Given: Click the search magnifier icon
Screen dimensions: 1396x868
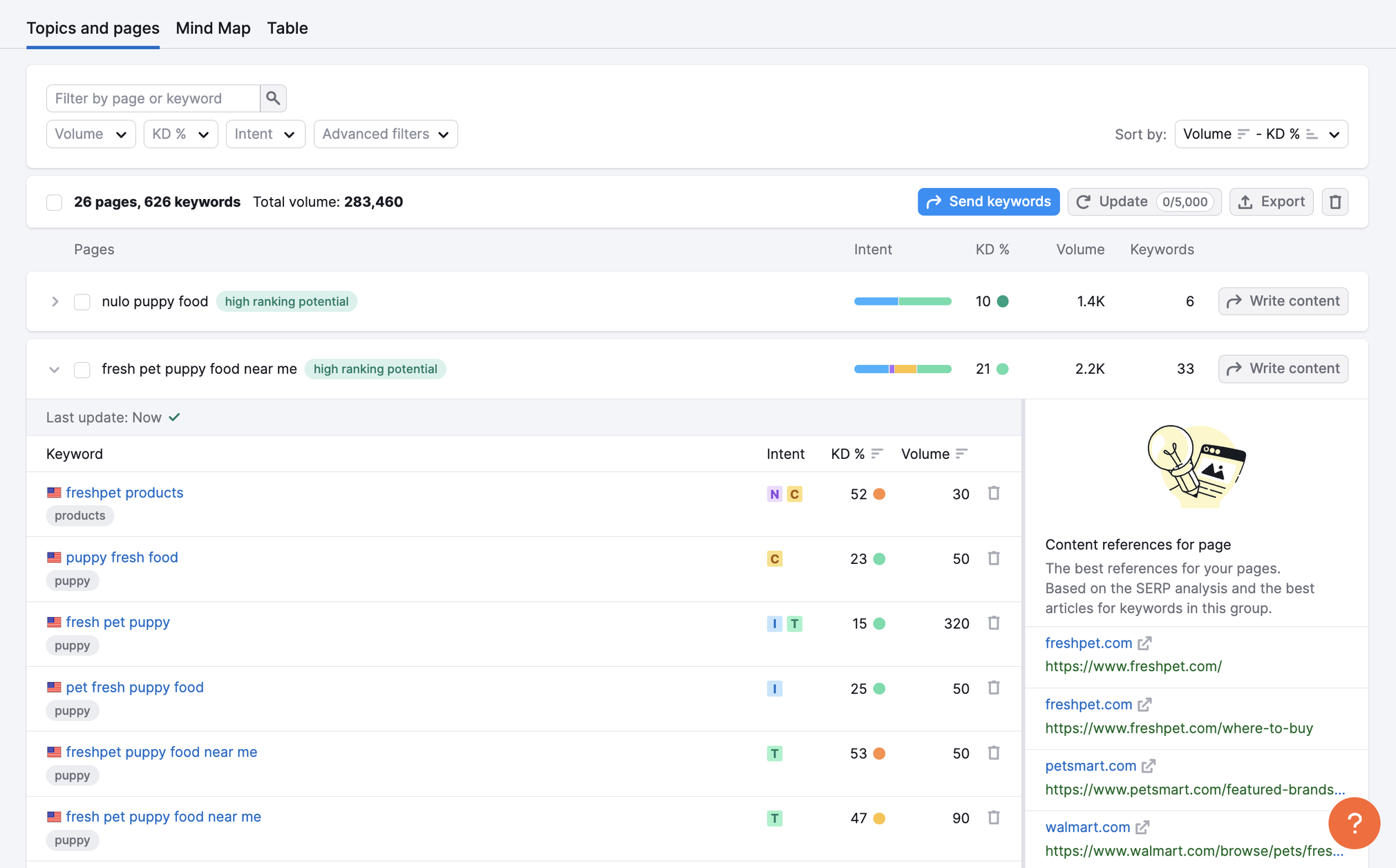Looking at the screenshot, I should tap(272, 98).
